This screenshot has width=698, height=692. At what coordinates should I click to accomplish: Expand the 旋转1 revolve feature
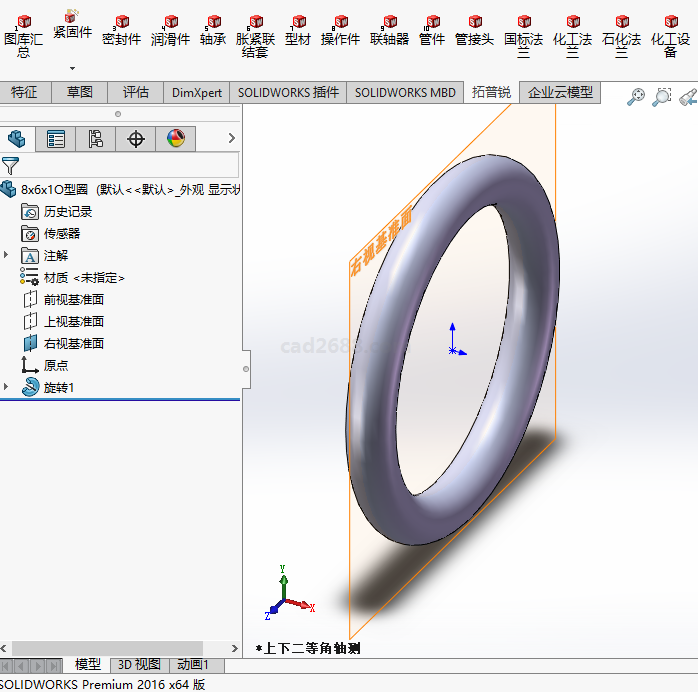[x=7, y=387]
